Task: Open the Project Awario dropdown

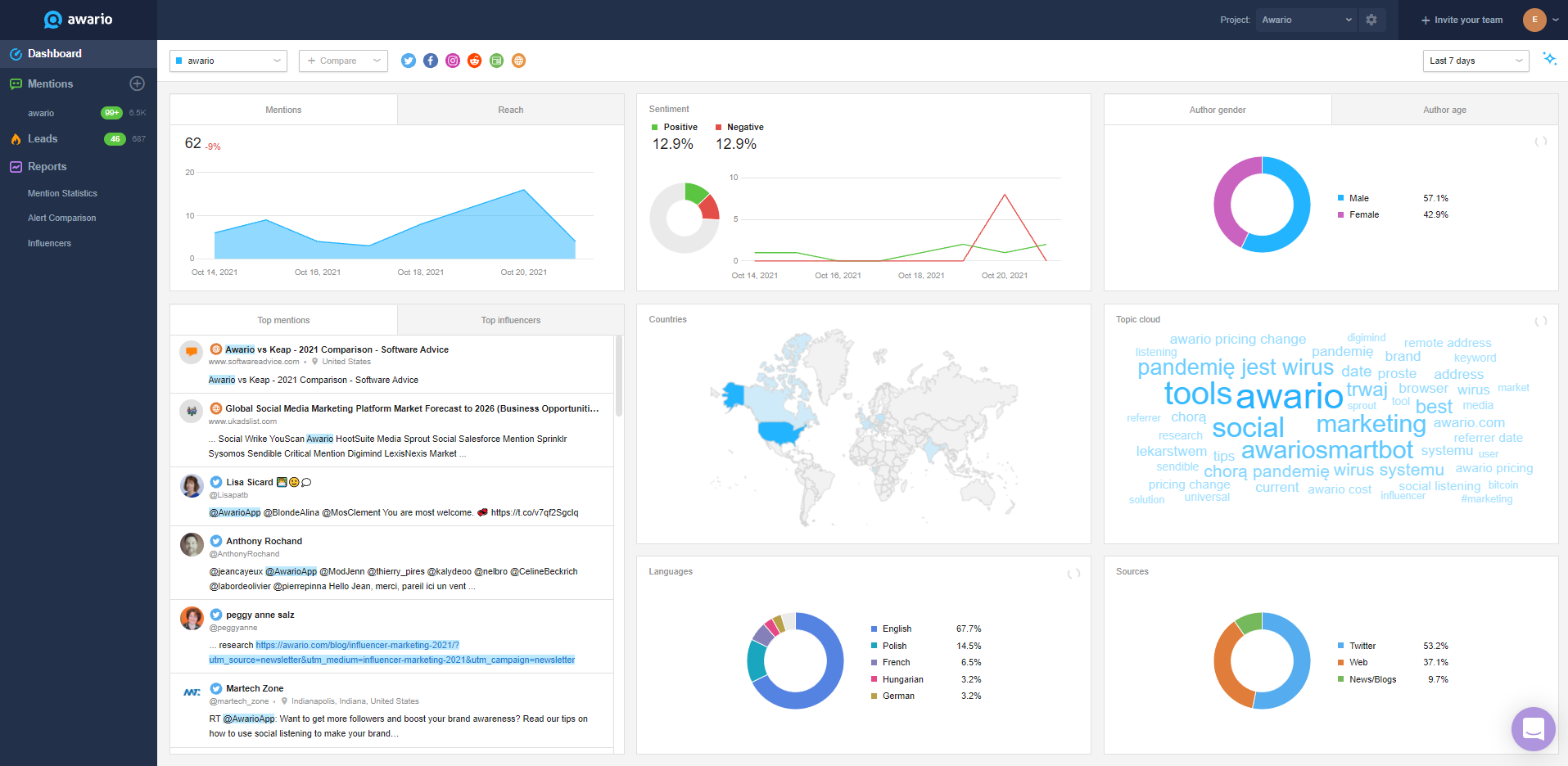Action: click(x=1306, y=20)
